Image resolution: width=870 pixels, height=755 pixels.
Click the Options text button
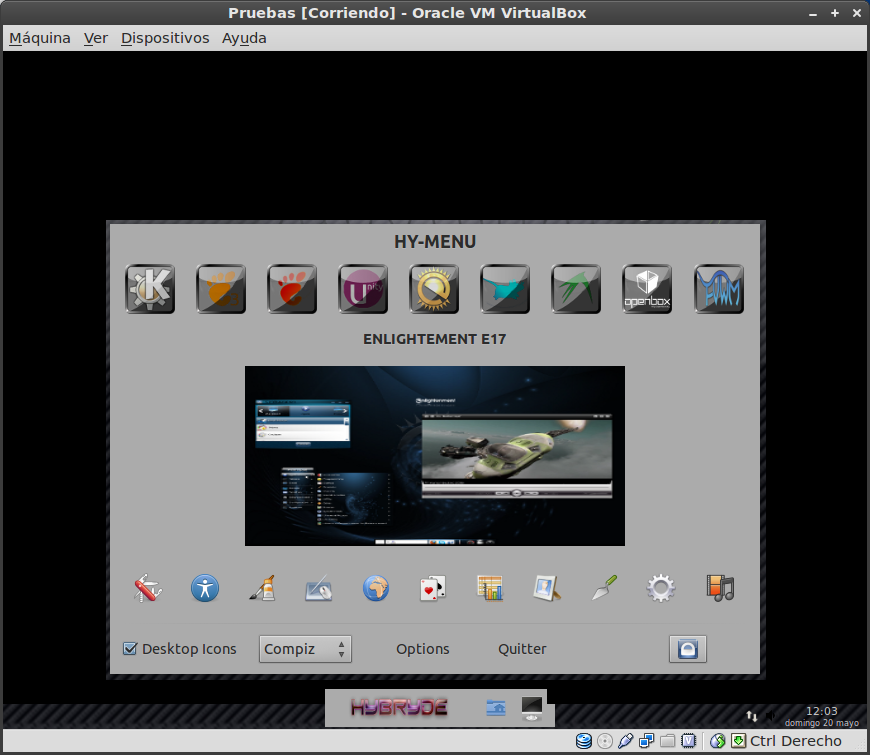[422, 649]
